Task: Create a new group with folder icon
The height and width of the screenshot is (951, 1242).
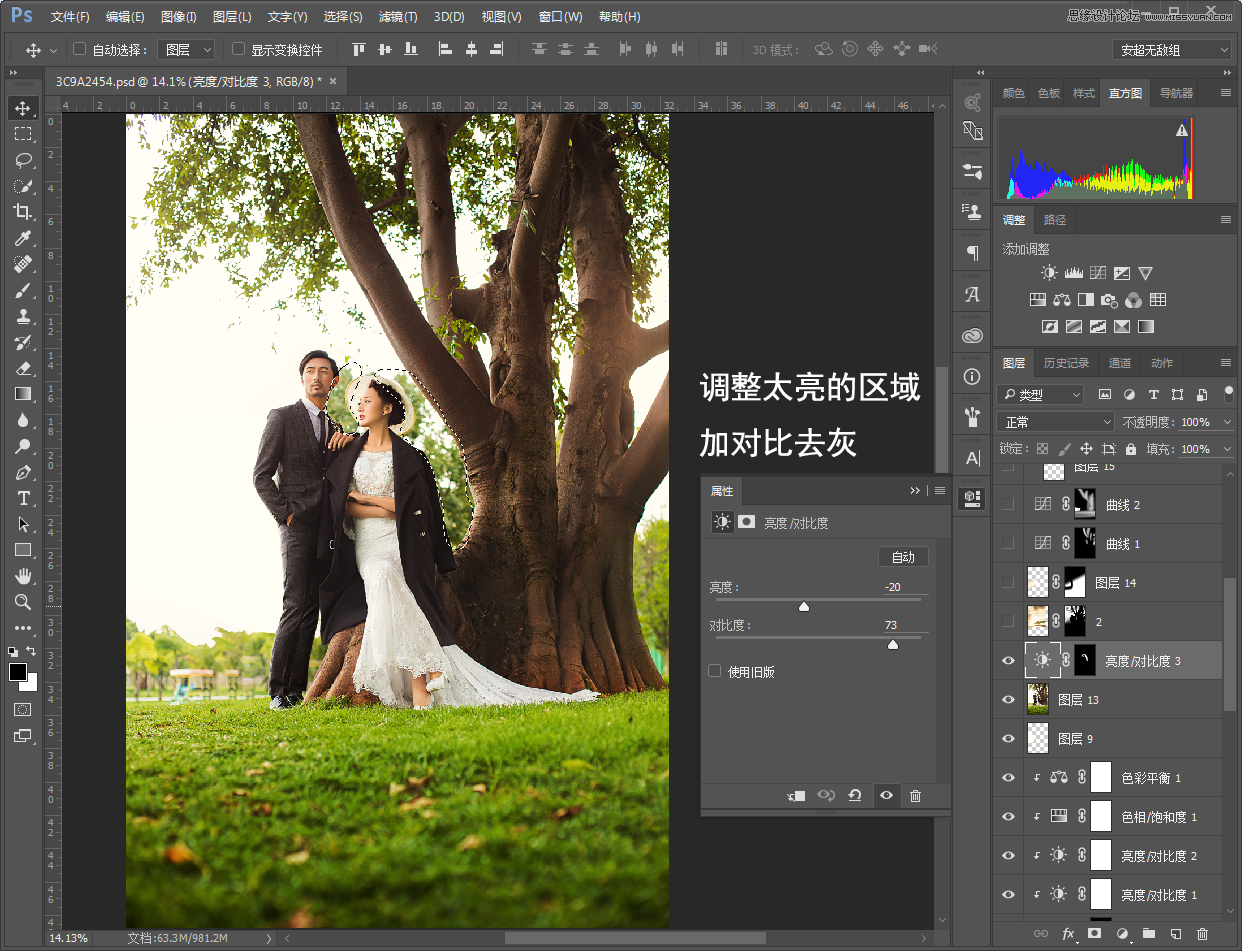Action: [x=1149, y=934]
